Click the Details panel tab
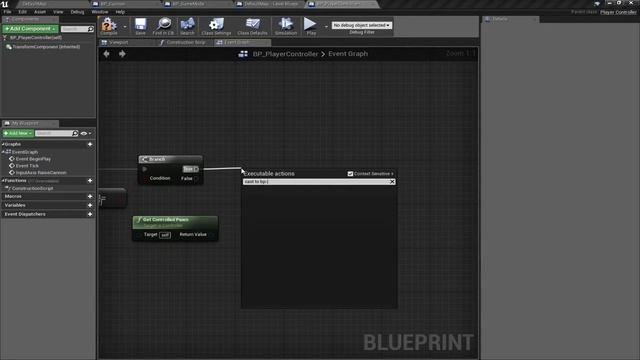Screen dimensions: 640x360 pos(510,19)
